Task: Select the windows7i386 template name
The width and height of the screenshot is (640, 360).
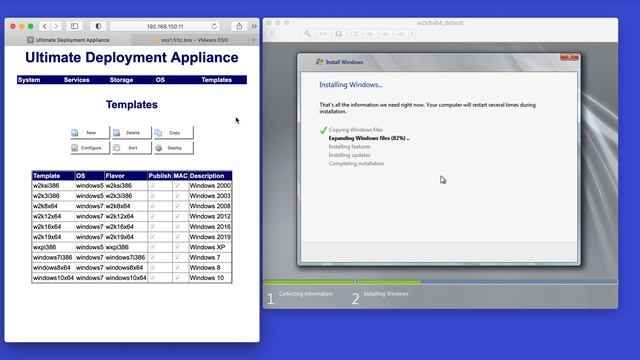Action: pos(52,258)
